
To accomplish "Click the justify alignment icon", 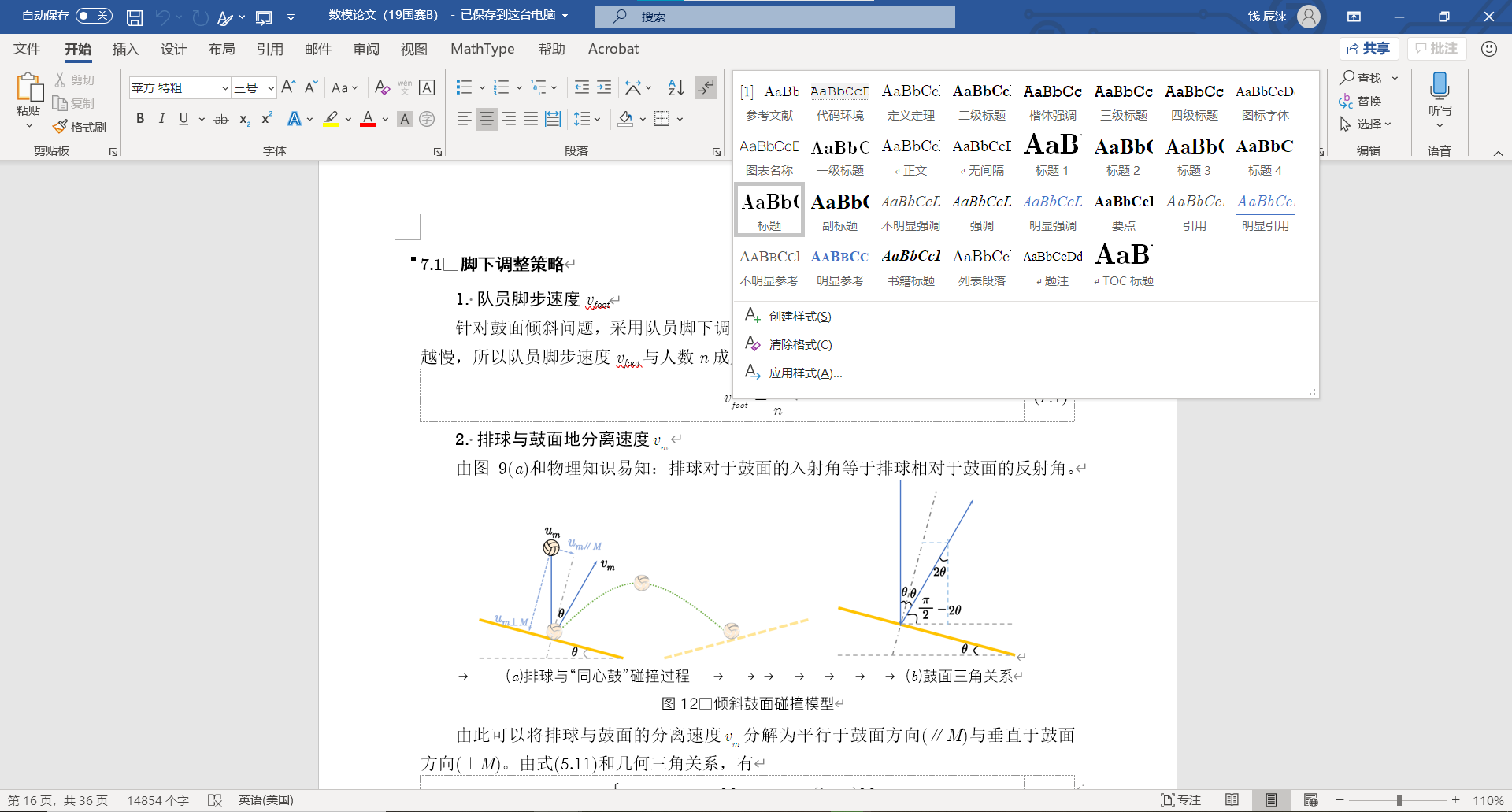I will [531, 119].
